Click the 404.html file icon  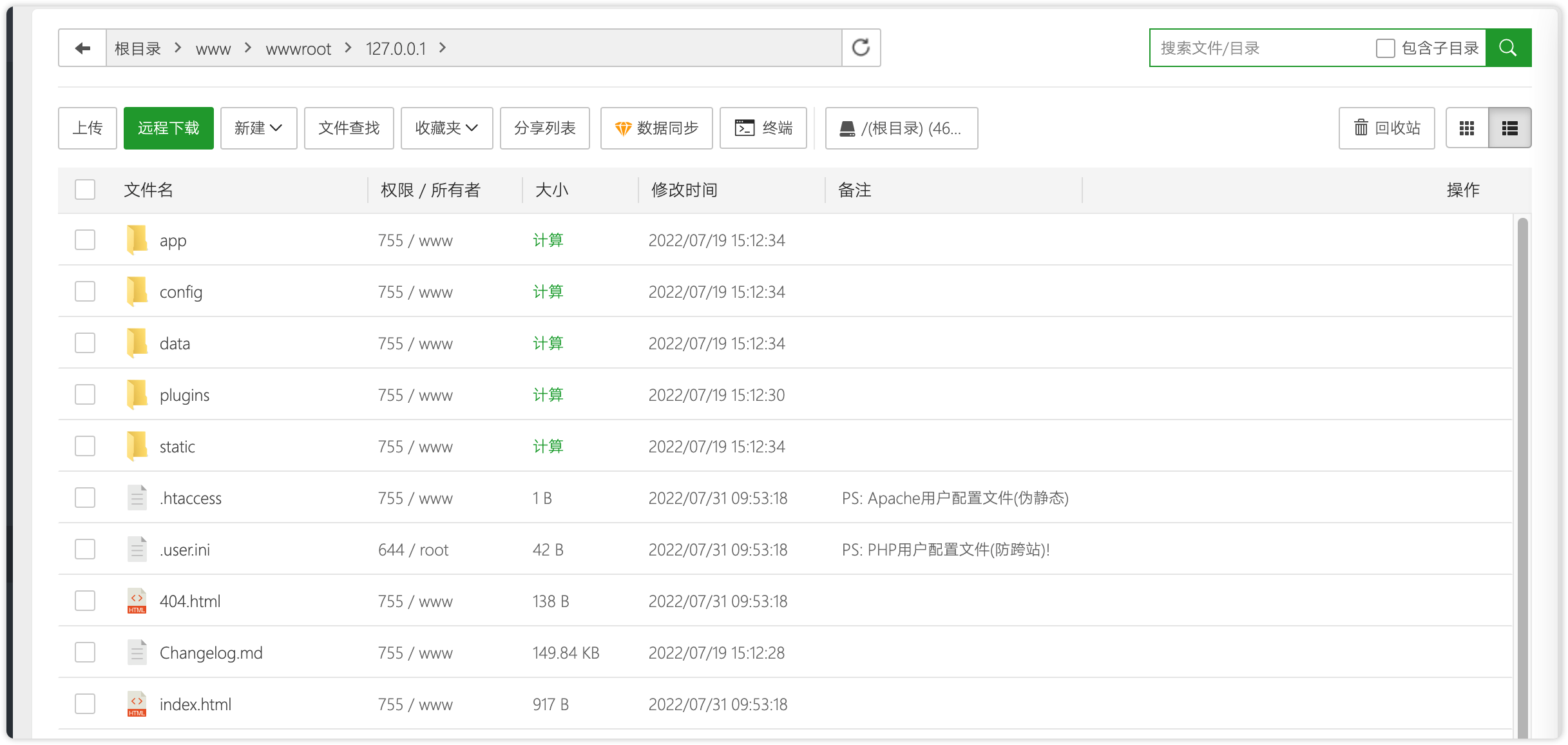tap(137, 601)
